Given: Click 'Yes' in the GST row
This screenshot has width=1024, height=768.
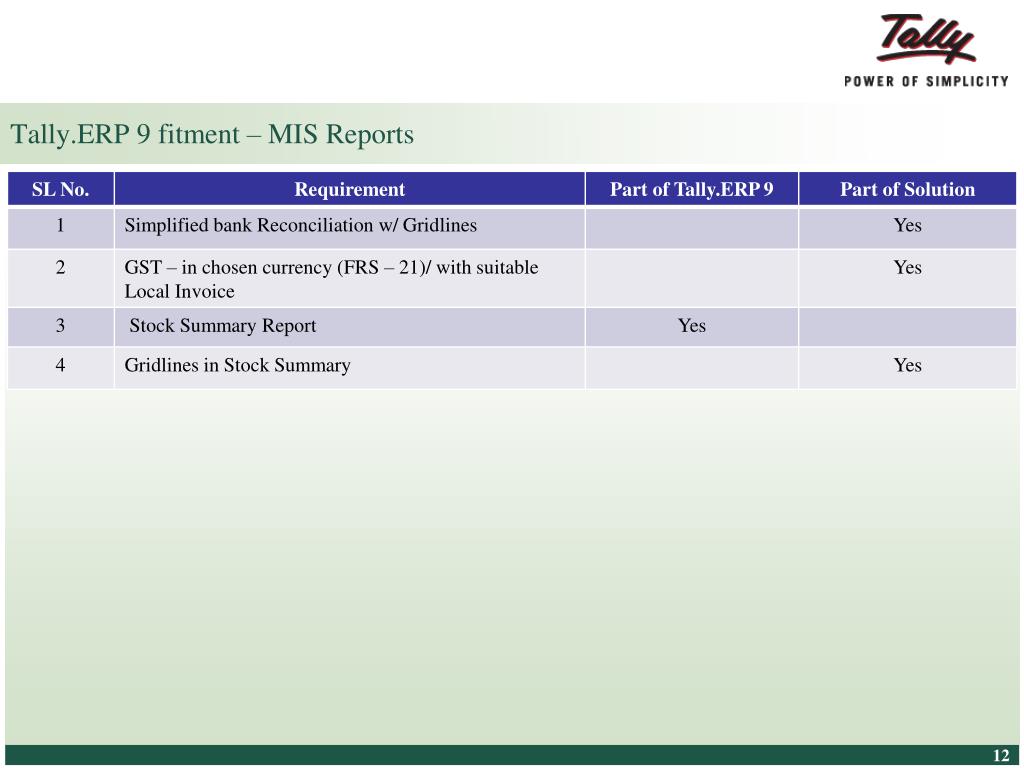Looking at the screenshot, I should [907, 267].
